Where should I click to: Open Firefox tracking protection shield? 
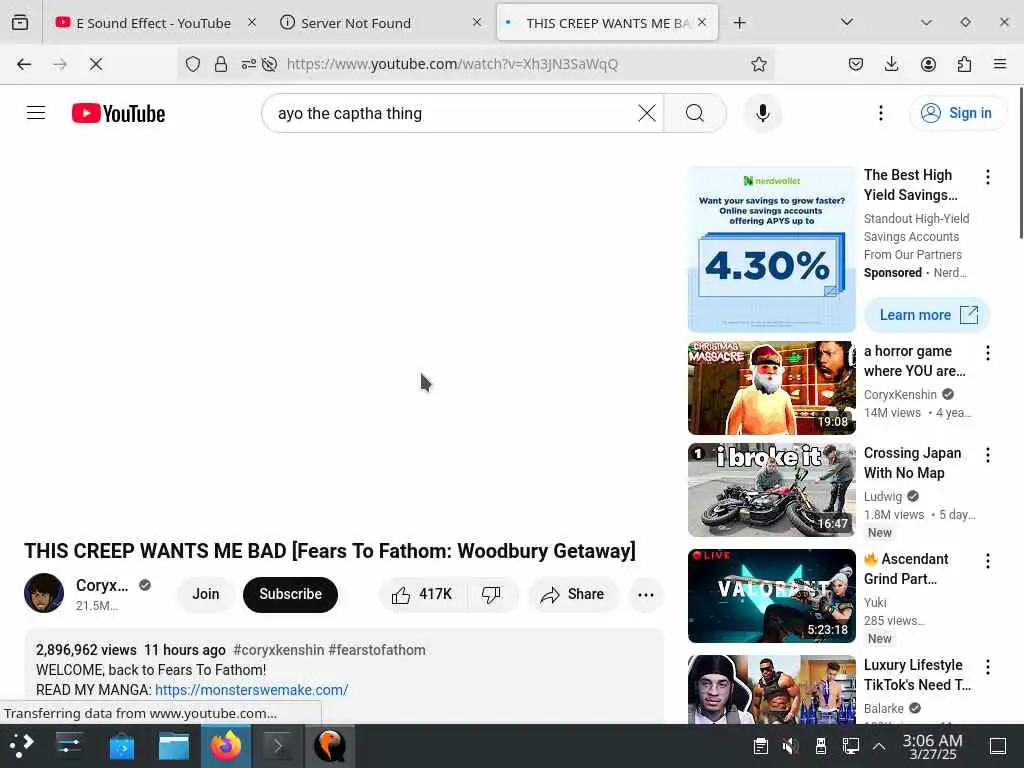coord(193,64)
